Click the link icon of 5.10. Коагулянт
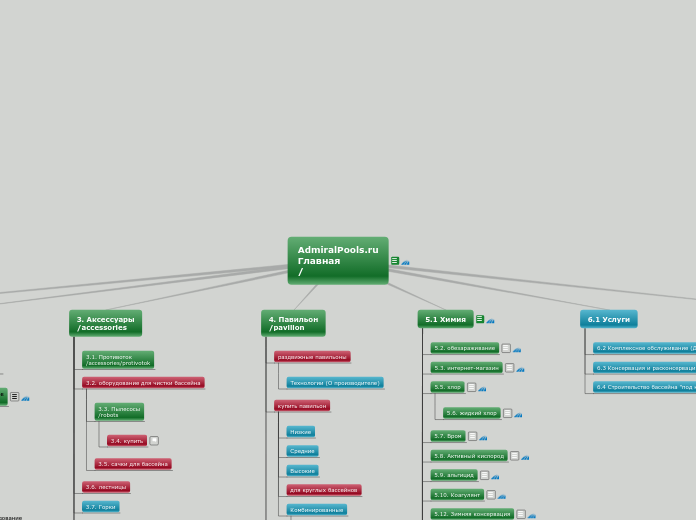 [x=502, y=496]
